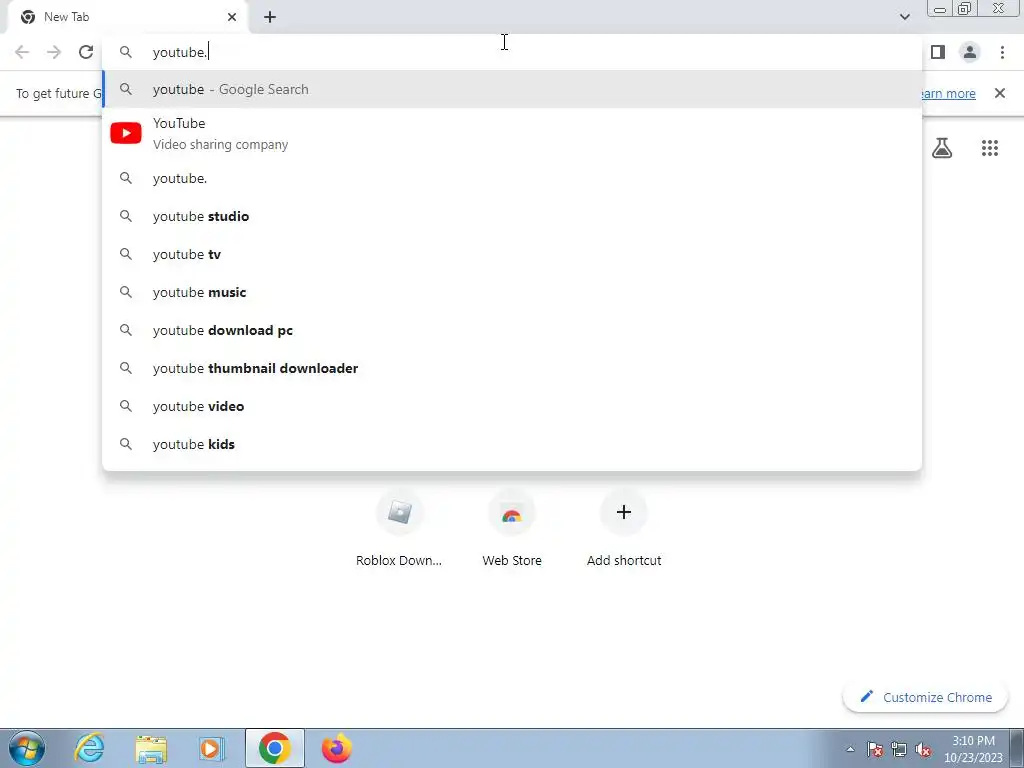Open the Roblox Down... shortcut tile
The height and width of the screenshot is (768, 1024).
coord(399,529)
